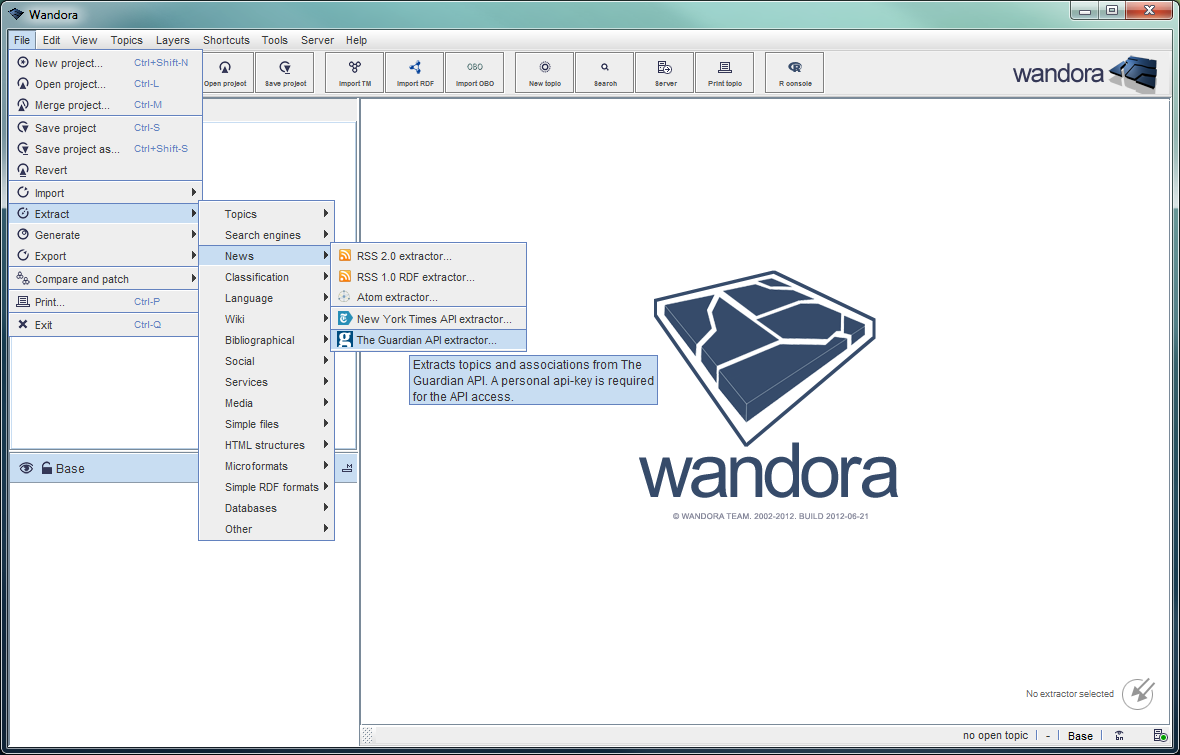Image resolution: width=1180 pixels, height=755 pixels.
Task: Click the Import TM toolbar icon
Action: pyautogui.click(x=354, y=72)
